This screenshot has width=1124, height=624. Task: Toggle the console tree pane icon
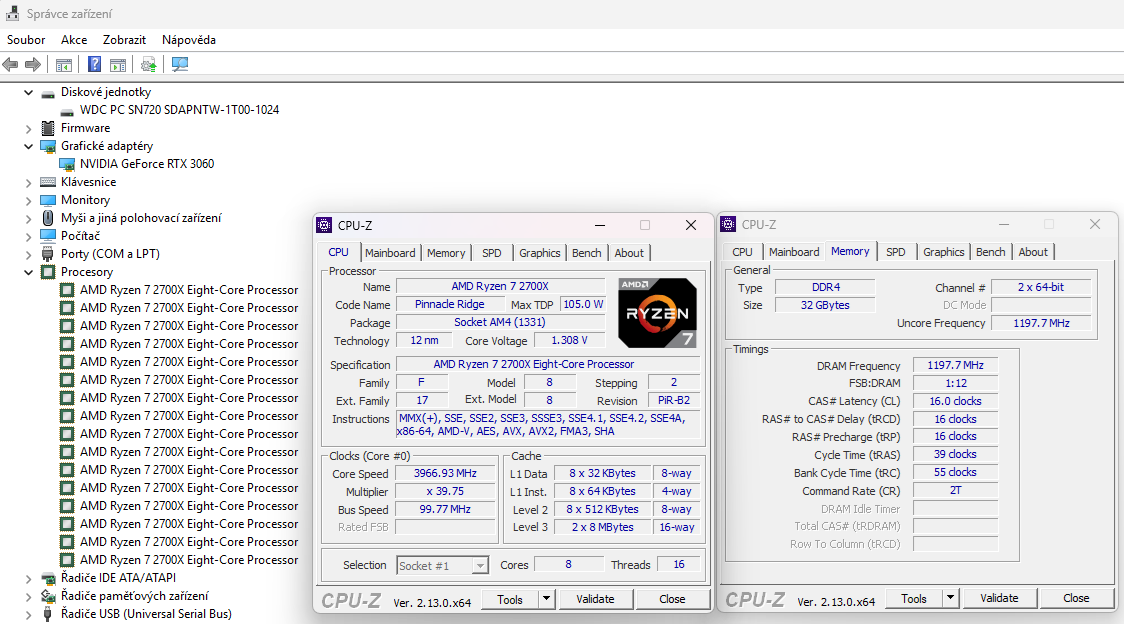pos(63,64)
